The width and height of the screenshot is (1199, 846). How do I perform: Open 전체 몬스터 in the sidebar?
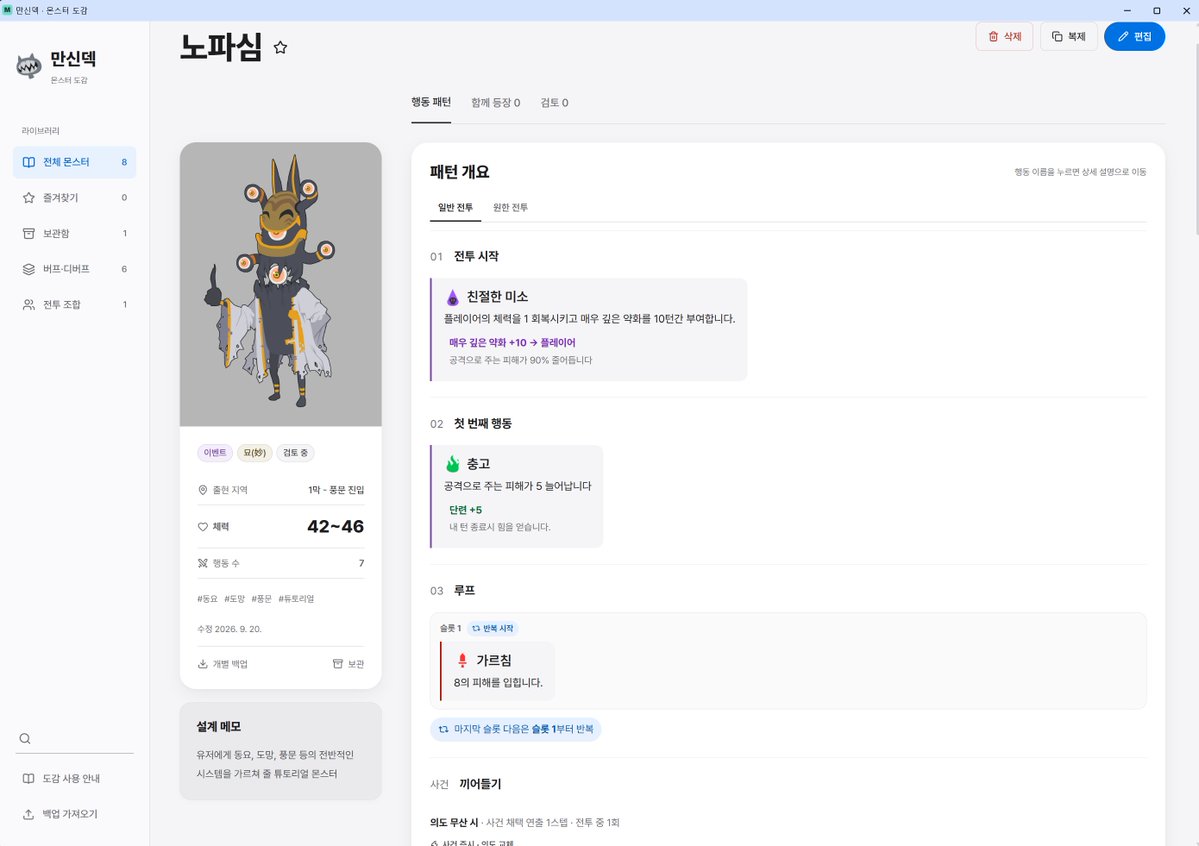click(x=74, y=162)
